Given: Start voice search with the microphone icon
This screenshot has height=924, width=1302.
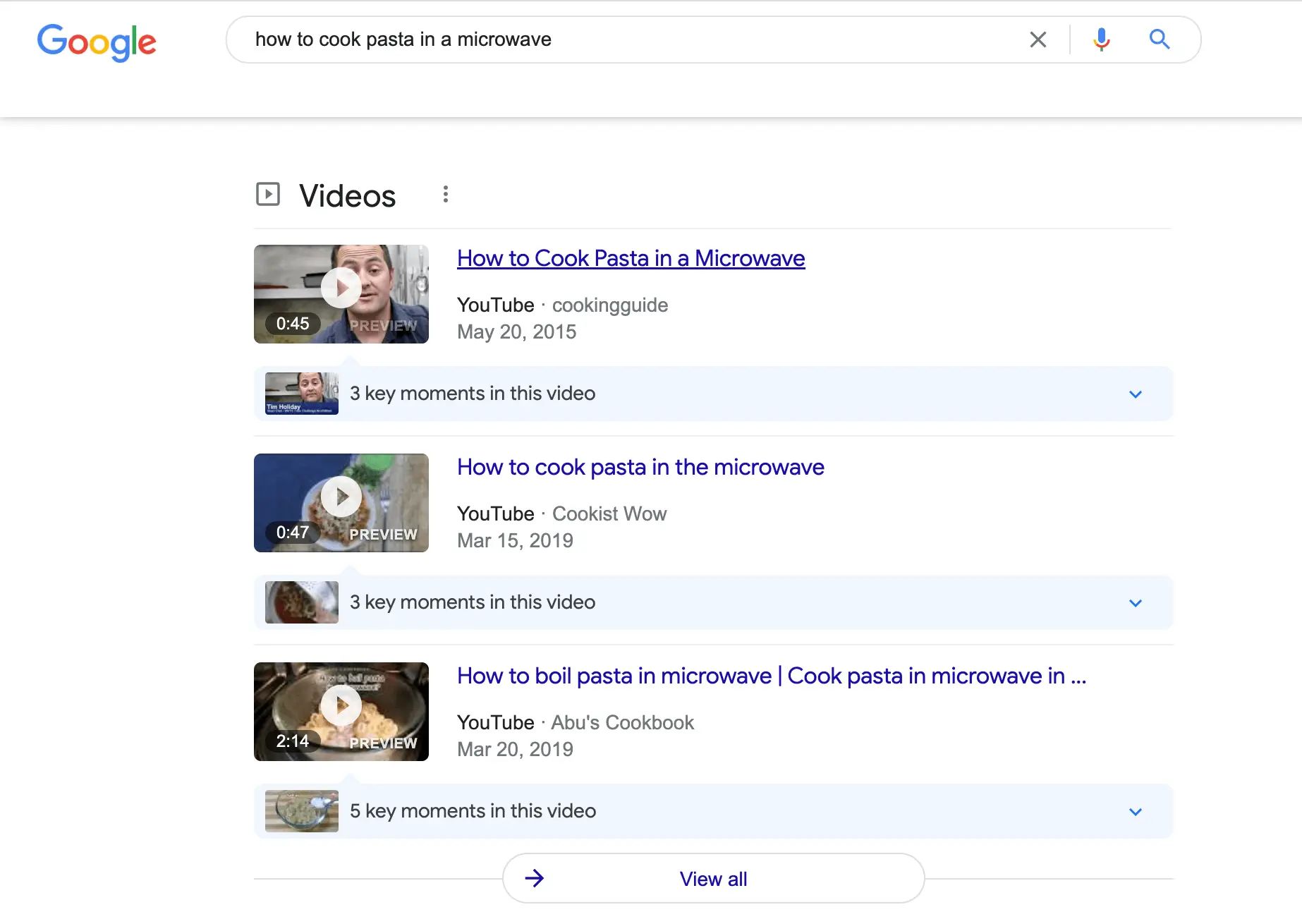Looking at the screenshot, I should point(1101,39).
